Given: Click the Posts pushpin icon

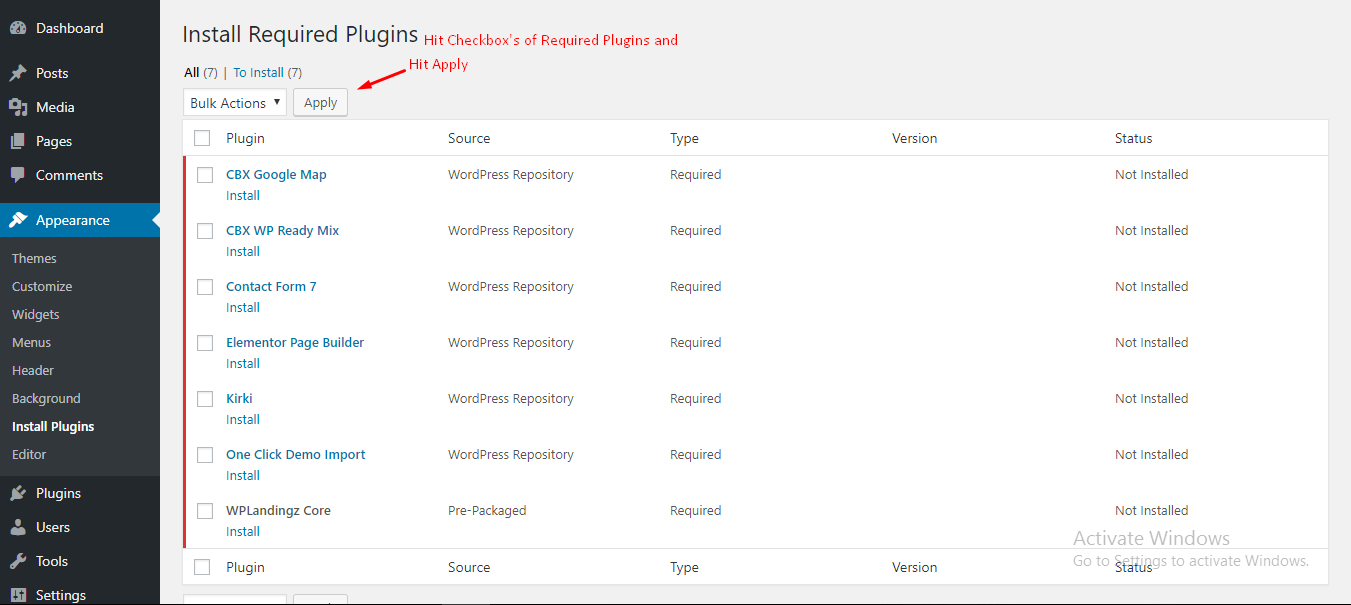Looking at the screenshot, I should [x=18, y=73].
